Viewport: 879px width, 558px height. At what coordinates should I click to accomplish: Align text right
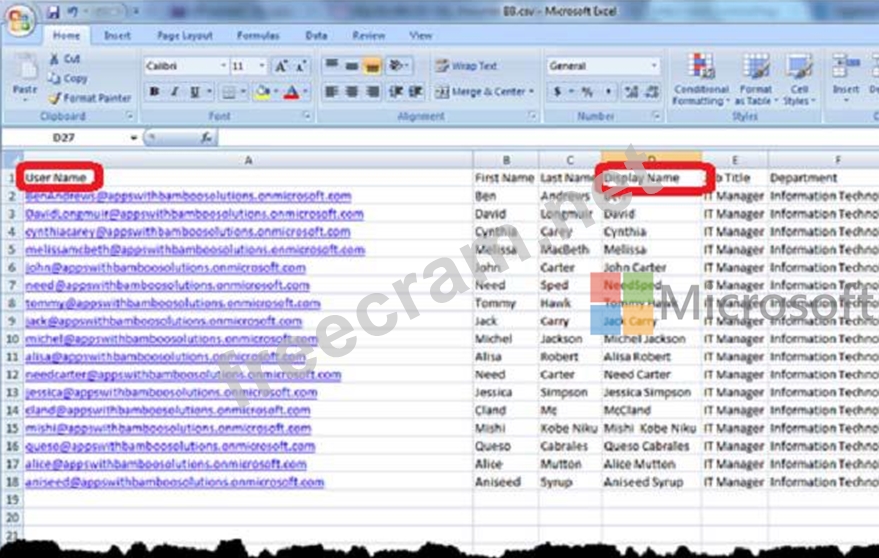point(372,91)
